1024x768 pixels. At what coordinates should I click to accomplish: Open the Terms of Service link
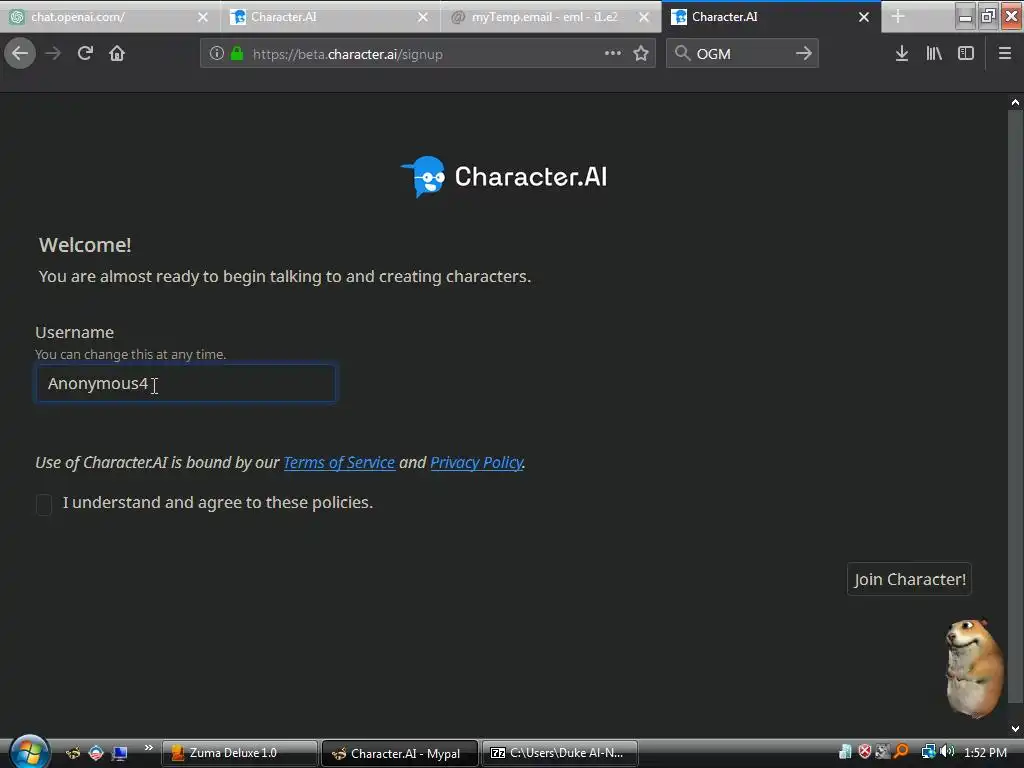coord(339,462)
